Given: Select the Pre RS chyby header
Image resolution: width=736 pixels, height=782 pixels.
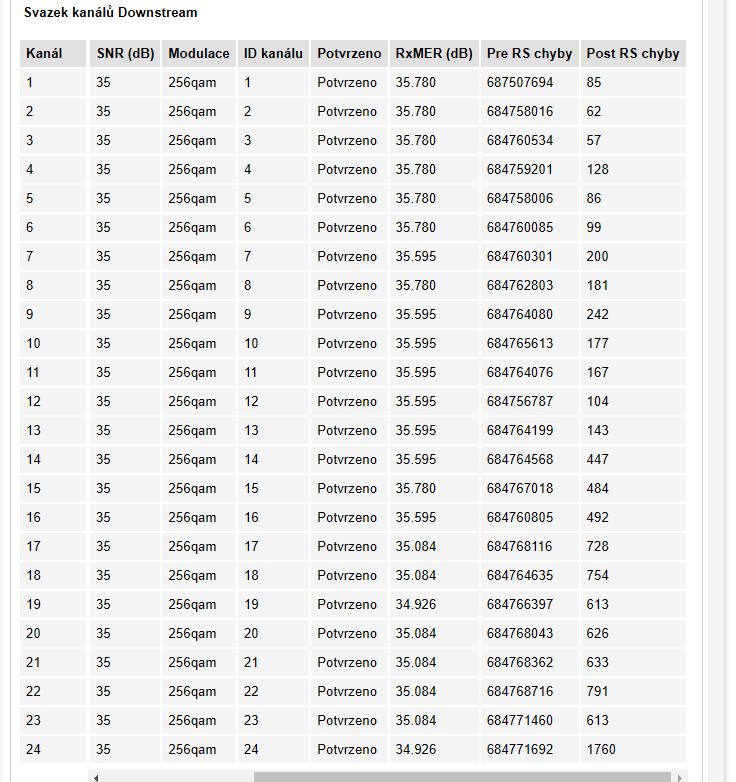Looking at the screenshot, I should (x=529, y=53).
